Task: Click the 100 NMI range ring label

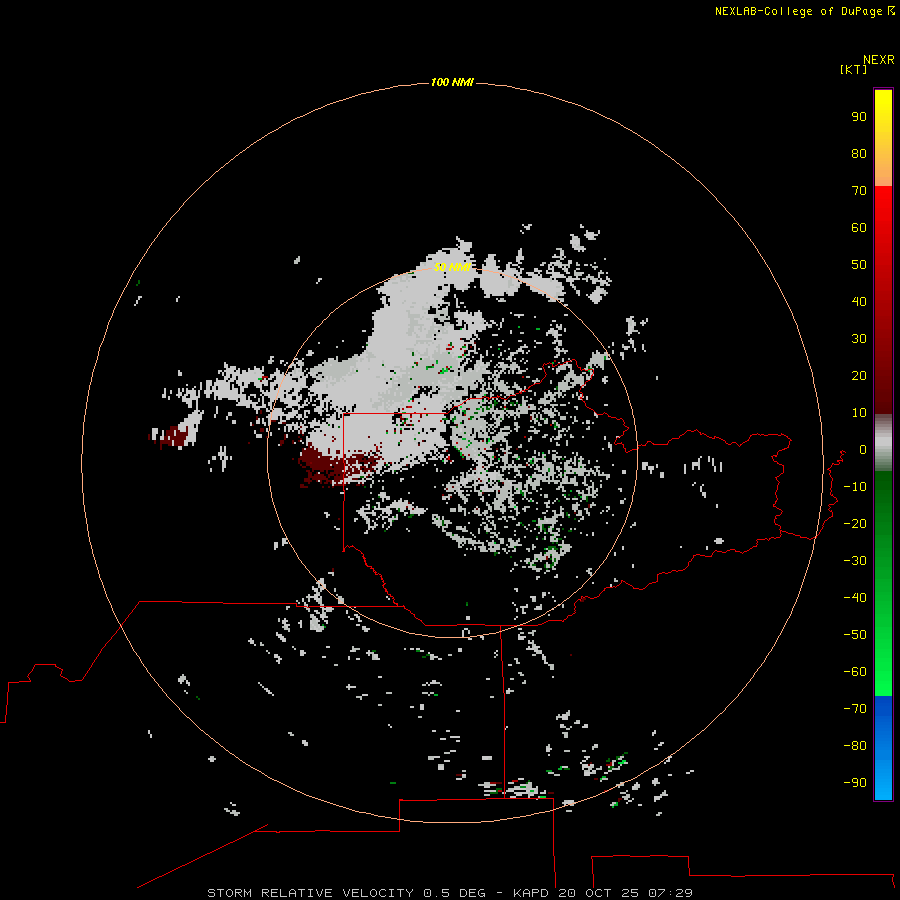Action: [x=452, y=83]
